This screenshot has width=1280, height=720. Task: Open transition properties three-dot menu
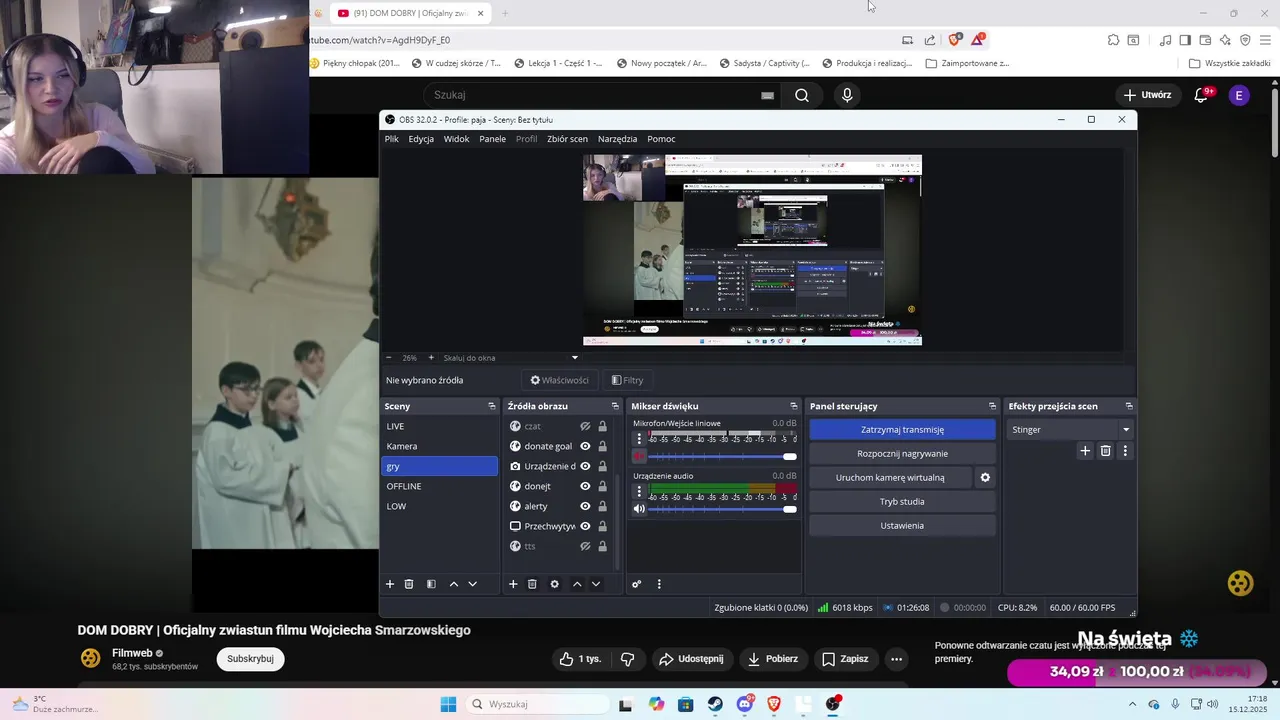click(1125, 451)
